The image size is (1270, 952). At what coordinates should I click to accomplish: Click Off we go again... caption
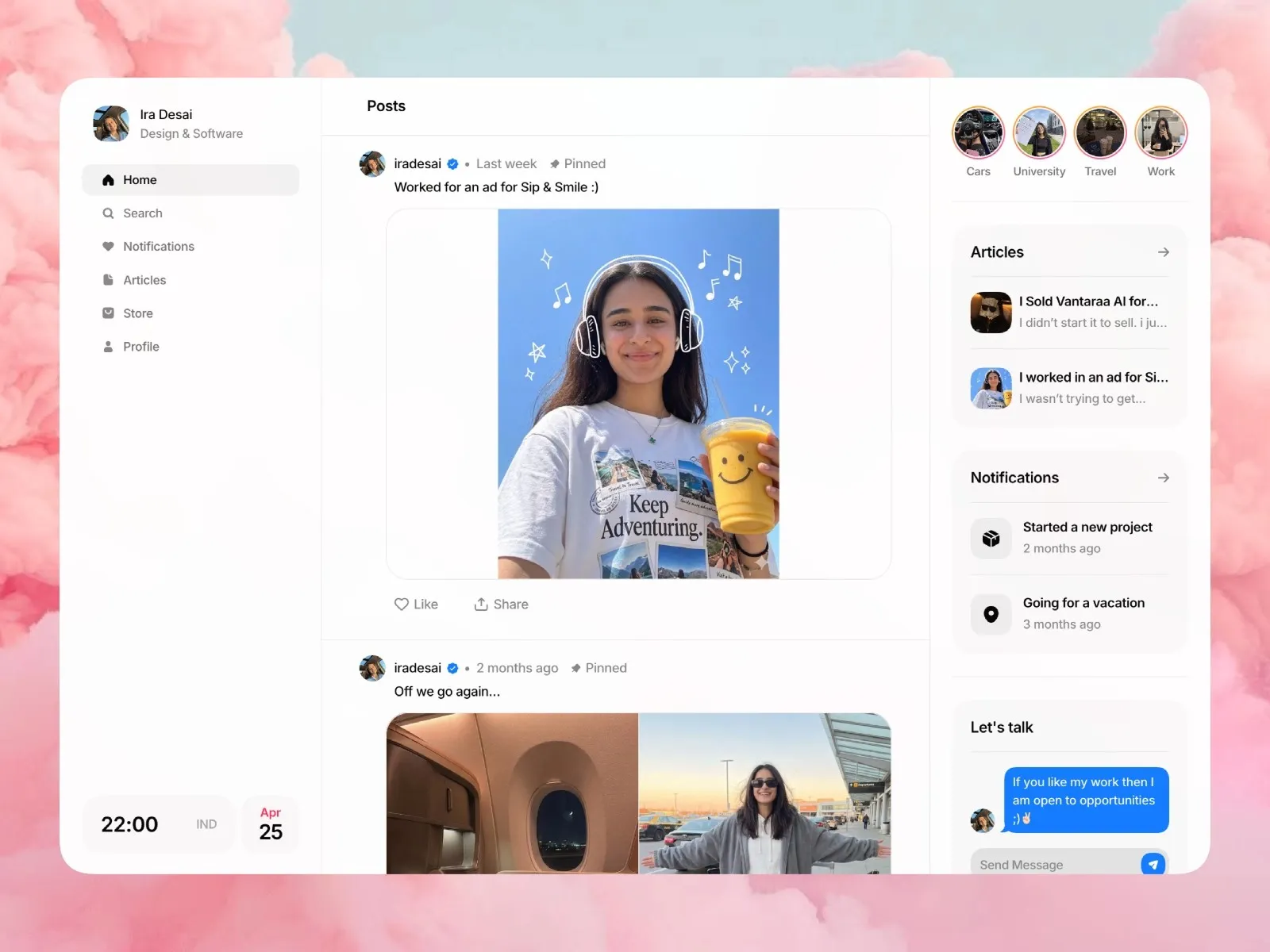click(447, 692)
